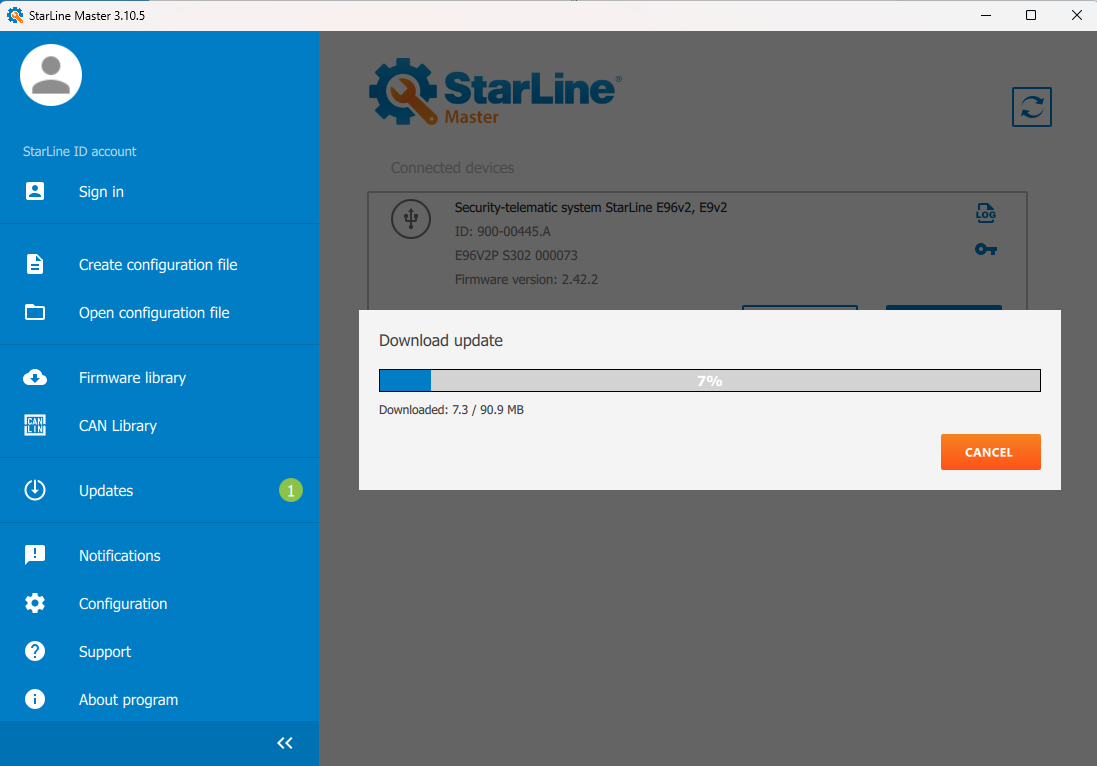The width and height of the screenshot is (1097, 766).
Task: Click the USB connection icon
Action: click(410, 220)
